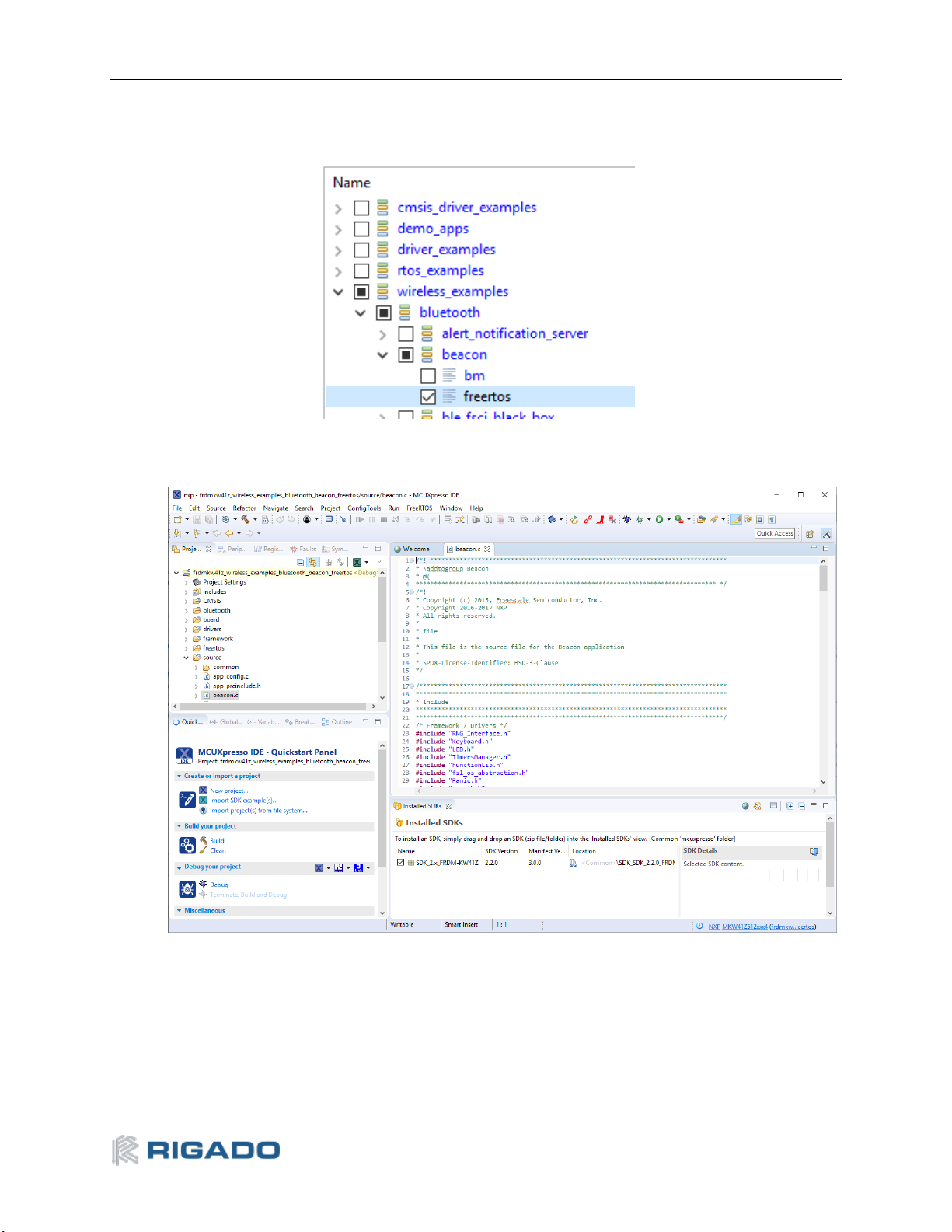Click Link with Editor icon

tap(312, 562)
